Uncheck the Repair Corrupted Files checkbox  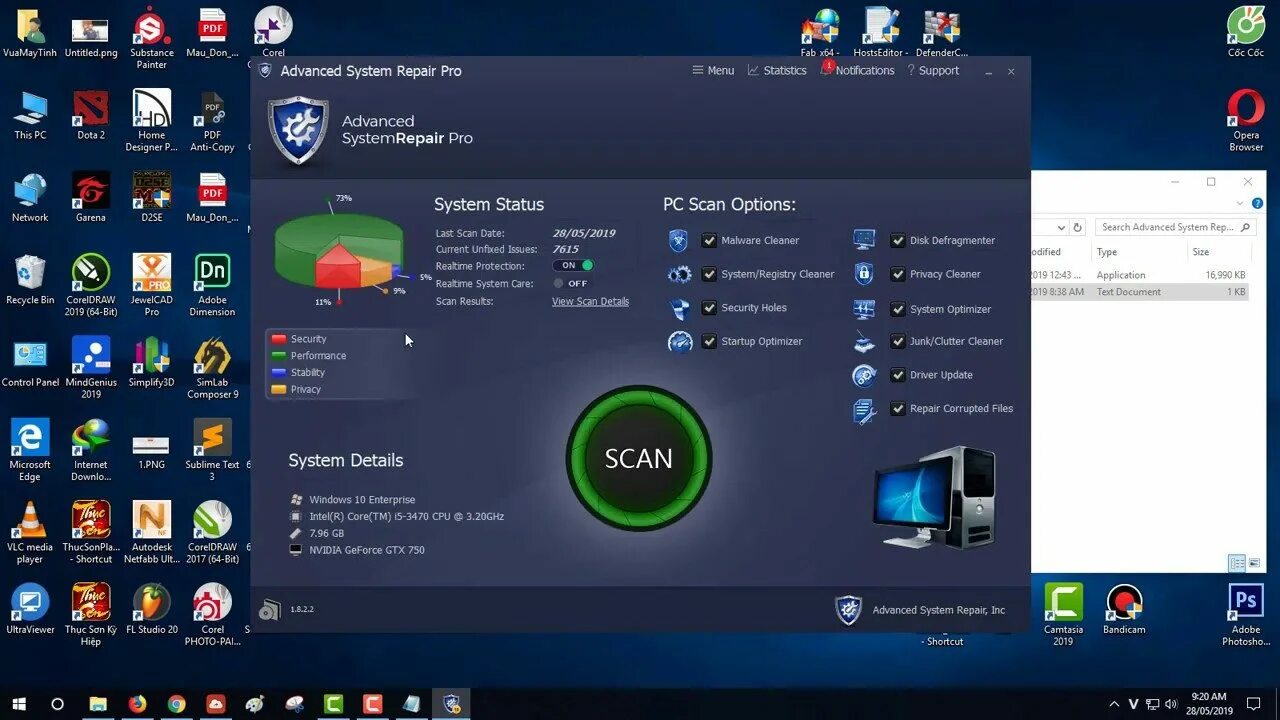point(898,408)
